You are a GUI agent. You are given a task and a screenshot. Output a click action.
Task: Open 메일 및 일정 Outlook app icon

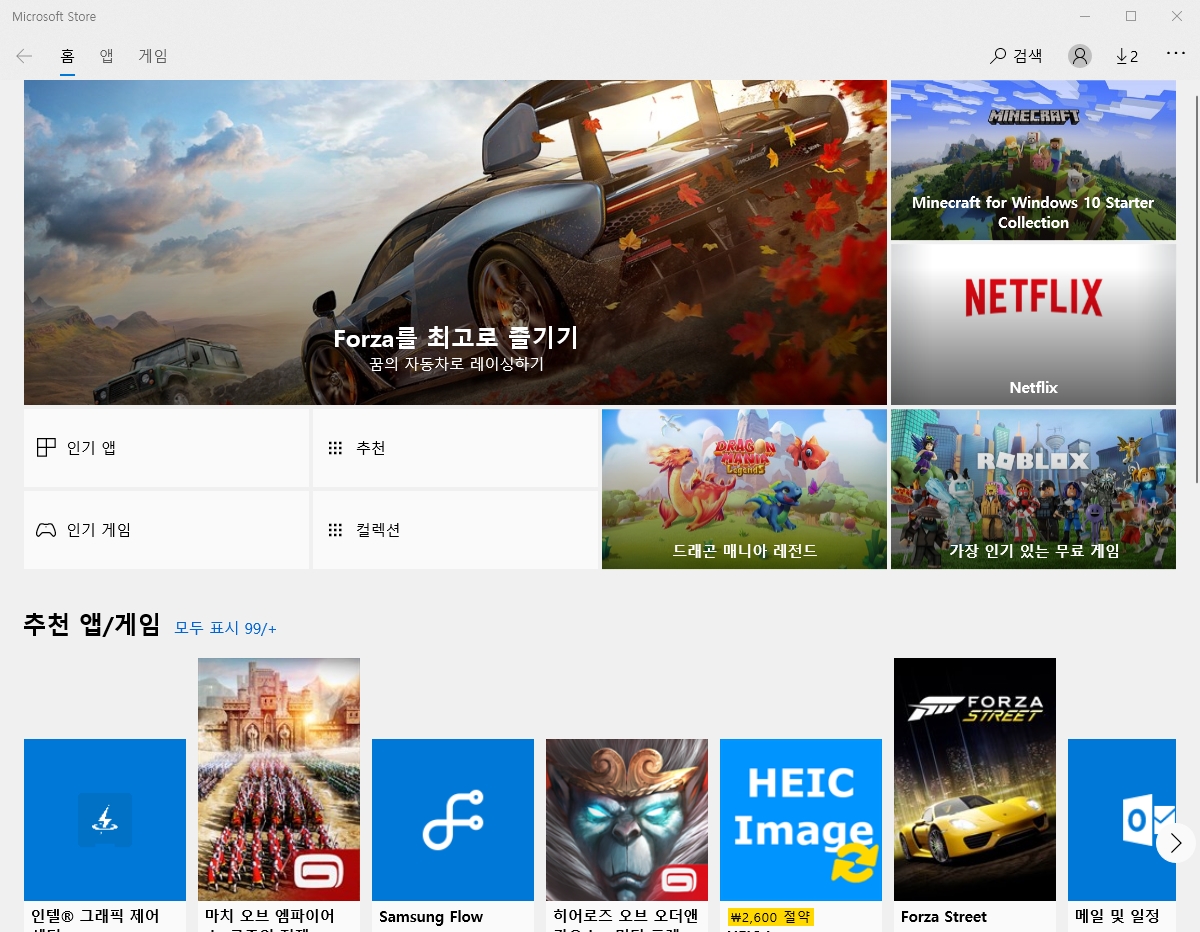[1122, 820]
